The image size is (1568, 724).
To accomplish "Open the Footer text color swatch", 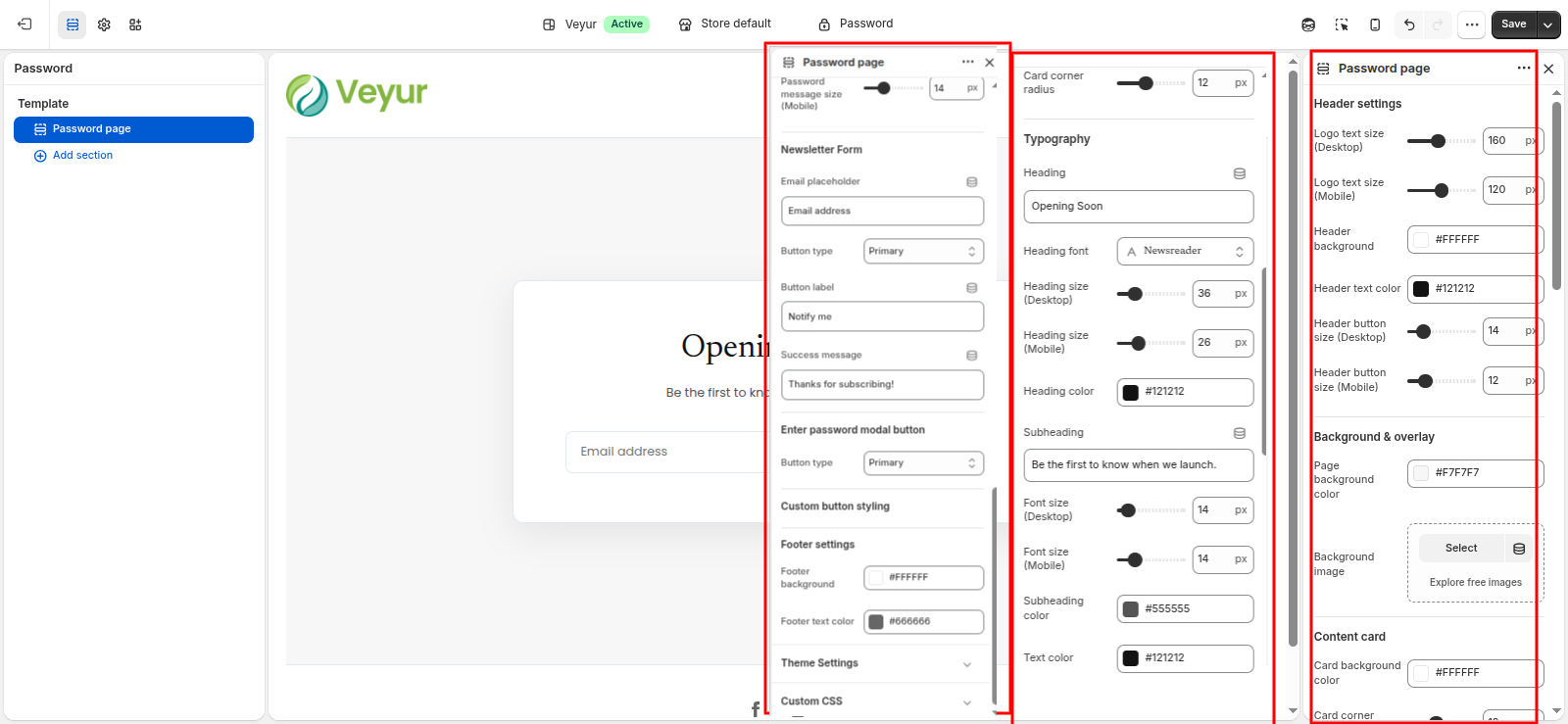I will tap(876, 622).
